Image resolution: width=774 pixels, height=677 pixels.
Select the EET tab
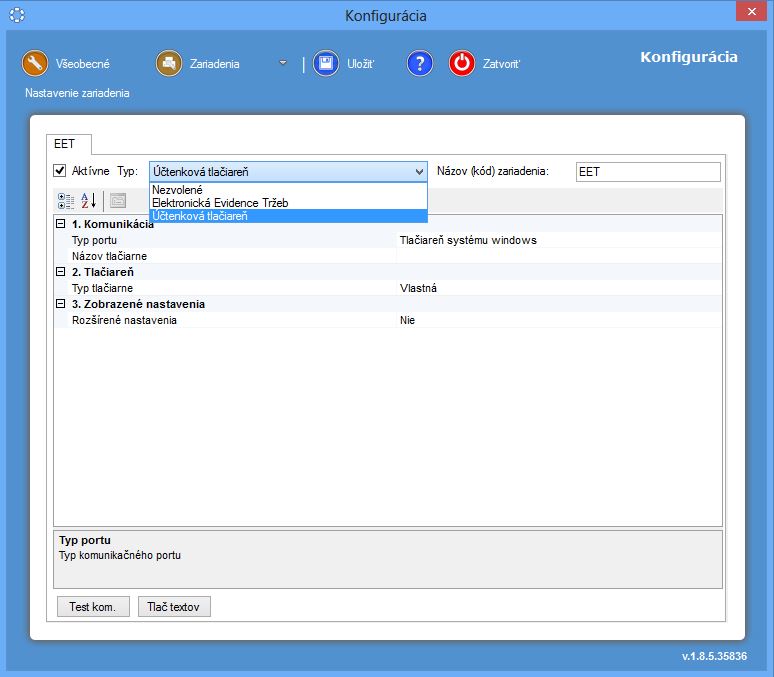pyautogui.click(x=64, y=144)
